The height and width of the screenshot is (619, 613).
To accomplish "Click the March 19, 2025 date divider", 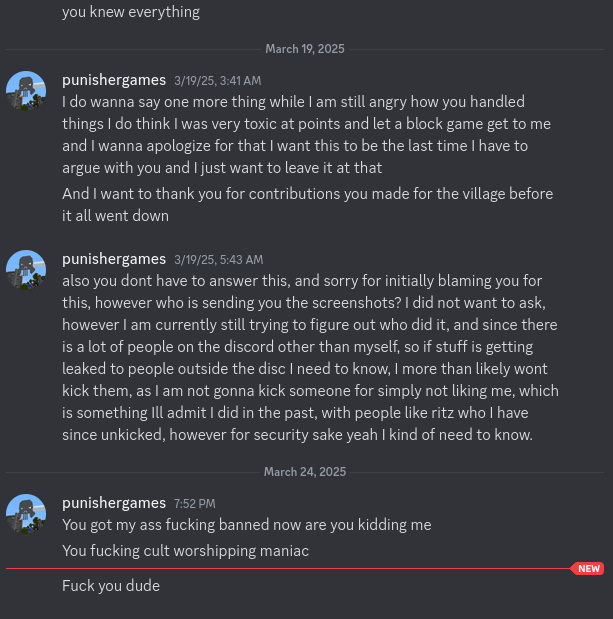I will coord(305,49).
